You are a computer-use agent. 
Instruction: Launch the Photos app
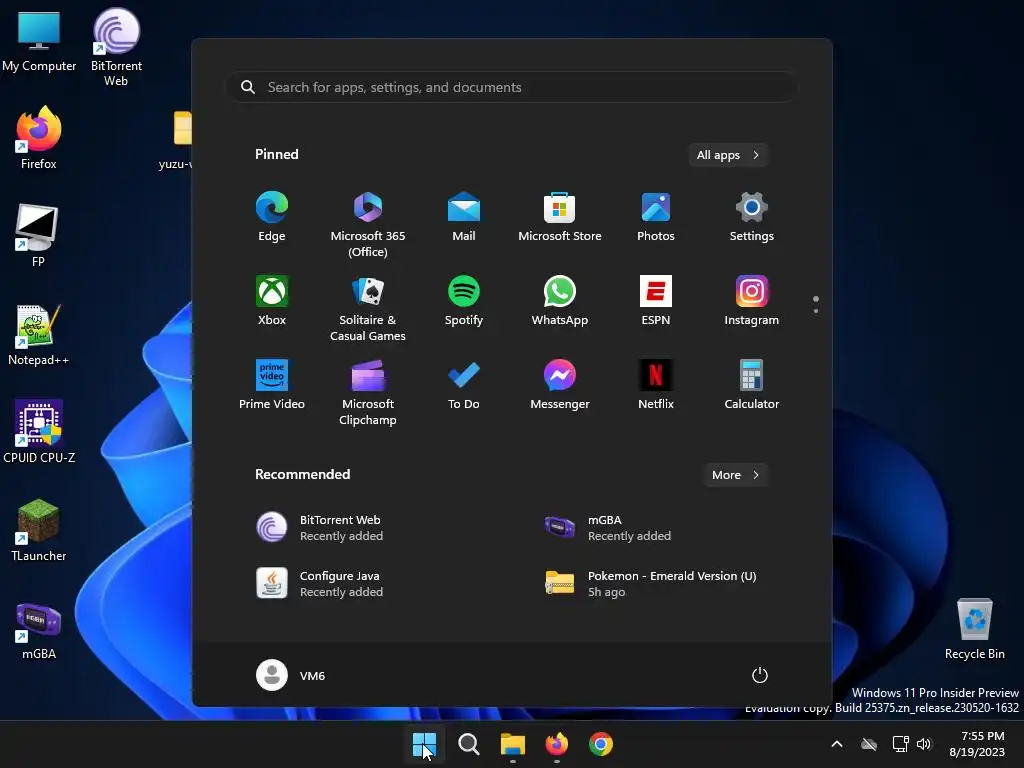656,217
